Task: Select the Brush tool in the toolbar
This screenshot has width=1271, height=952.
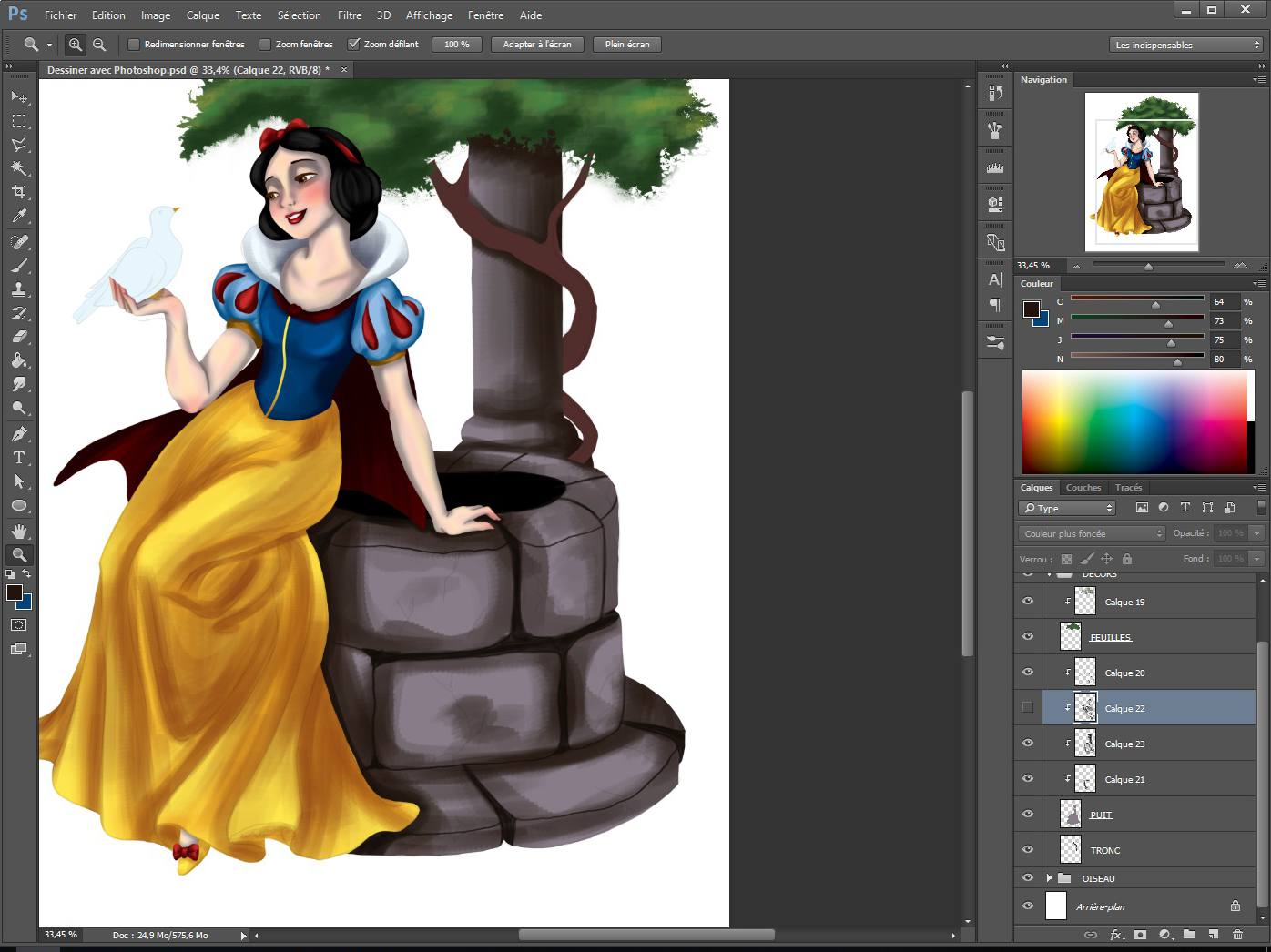Action: [x=20, y=265]
